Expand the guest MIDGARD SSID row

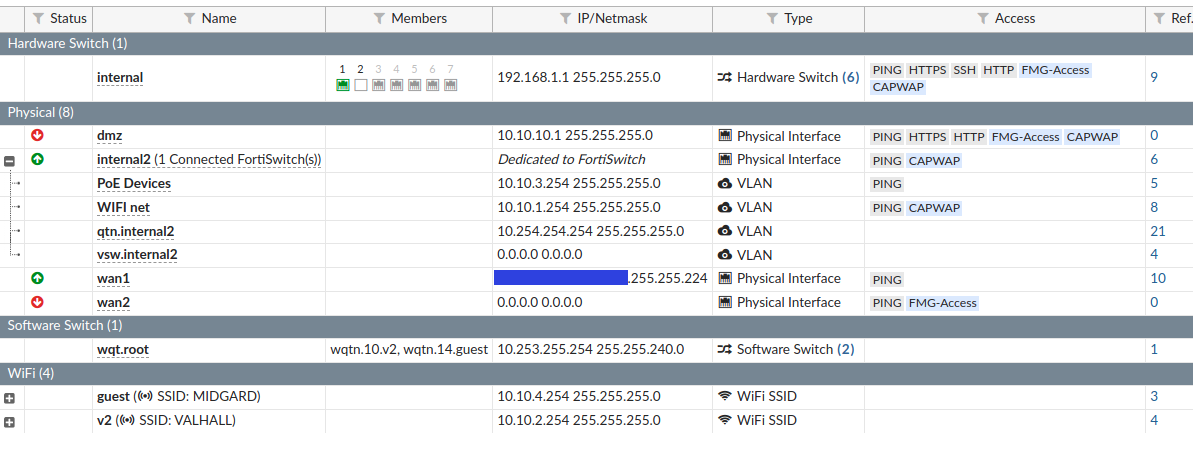coord(10,397)
